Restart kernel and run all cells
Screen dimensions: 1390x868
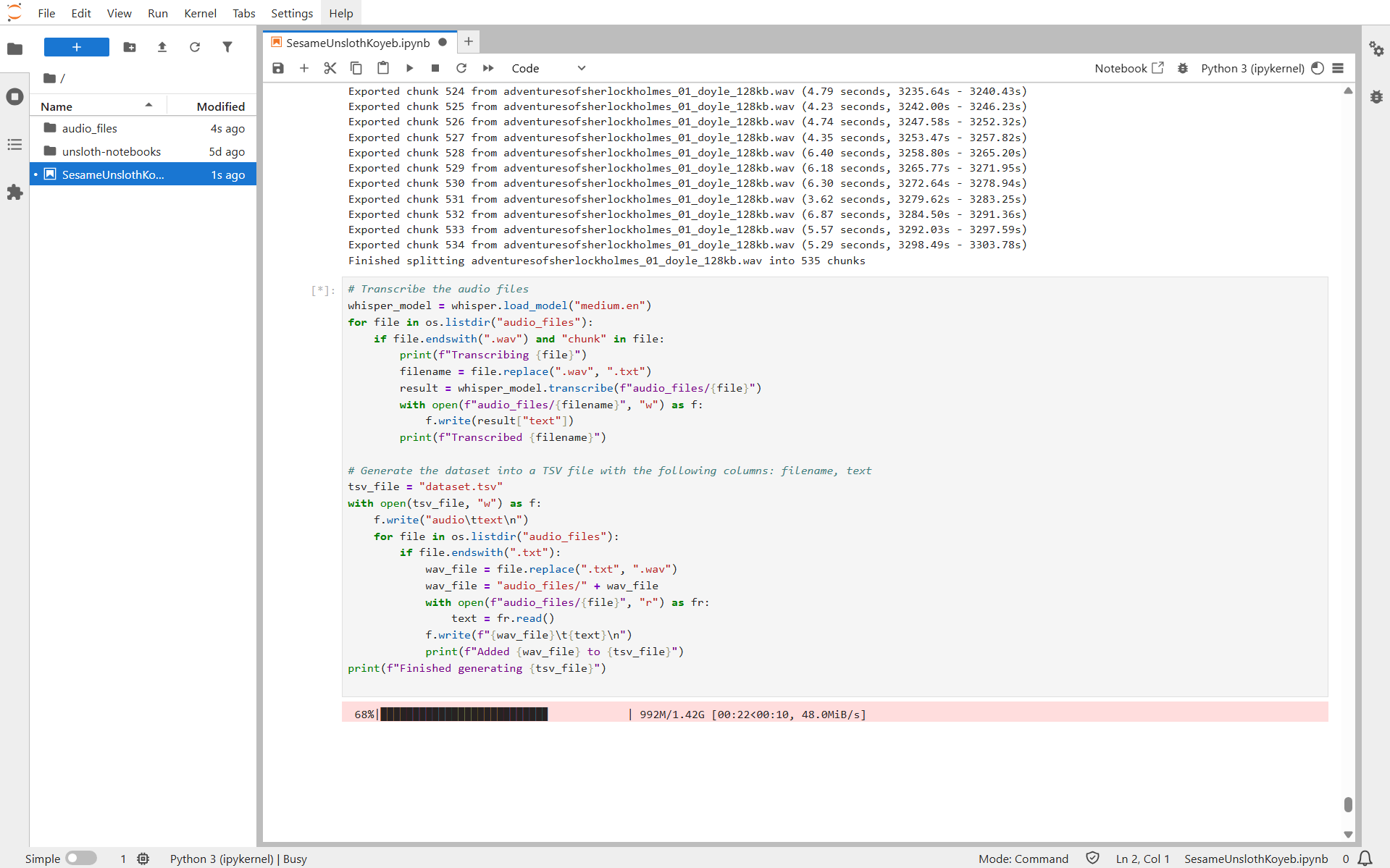[x=488, y=68]
